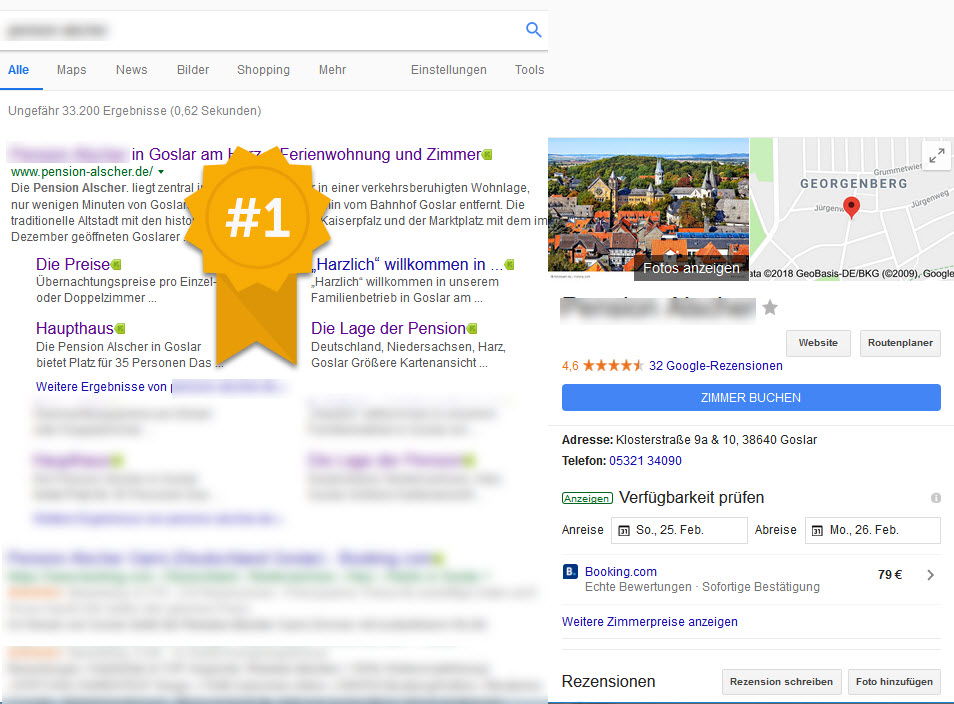Save the place with the grey star icon
The width and height of the screenshot is (954, 704).
(x=770, y=307)
